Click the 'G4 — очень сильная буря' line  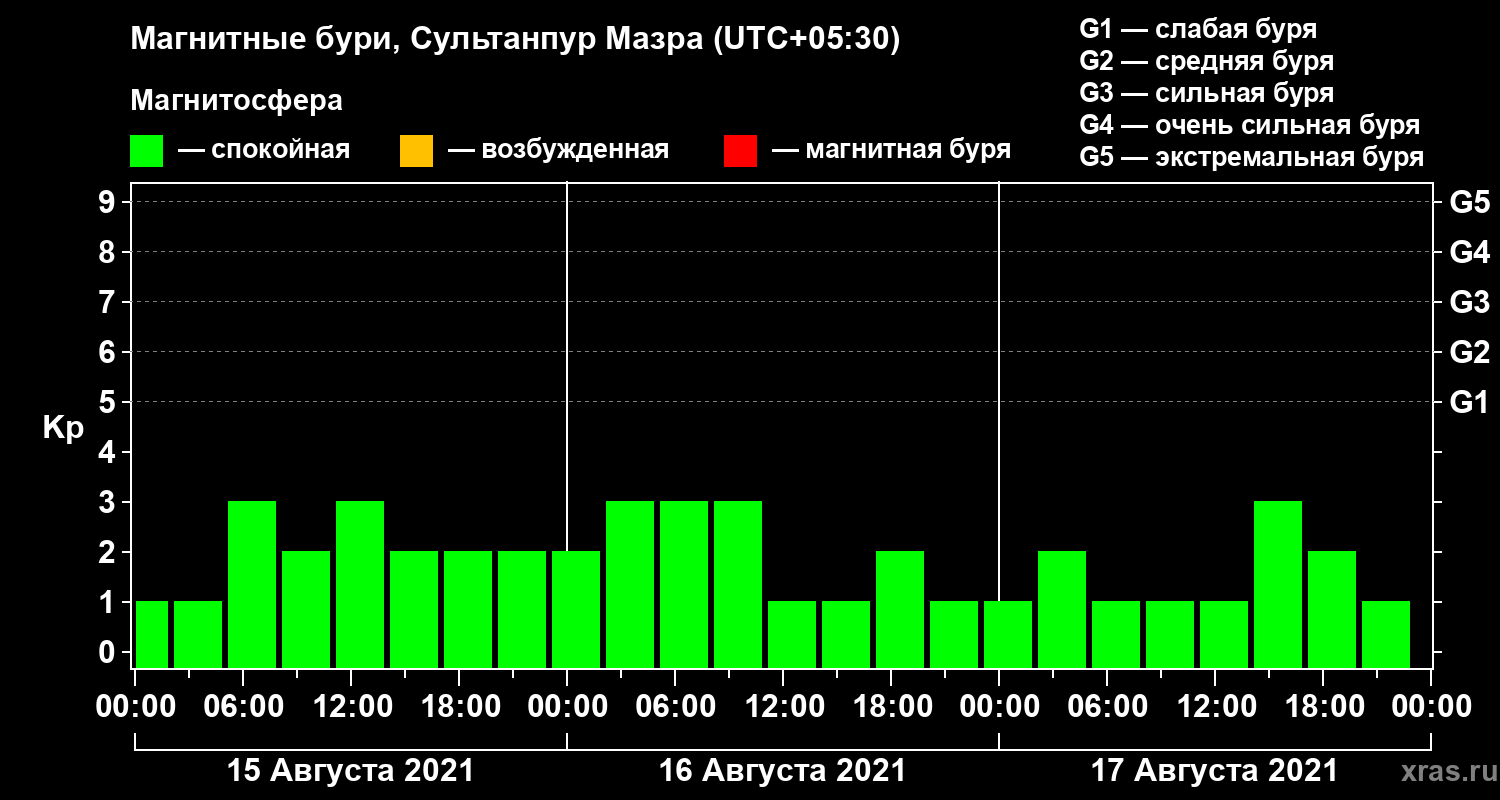click(x=1250, y=125)
